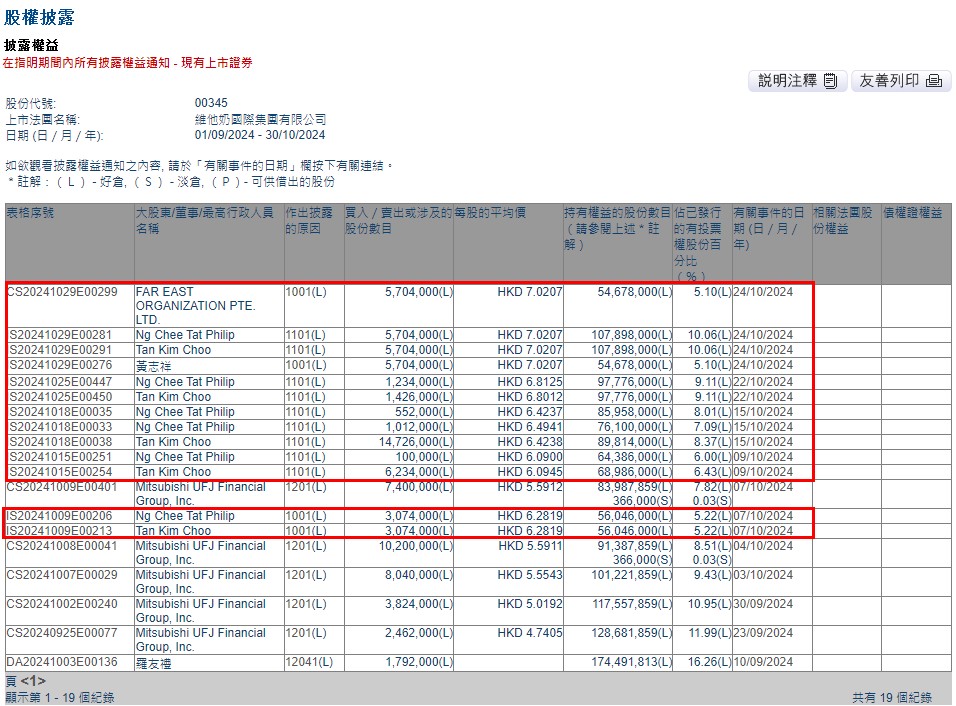Open FAR EAST ORGANIZATION PTE. LTD. shareholder link

(195, 305)
